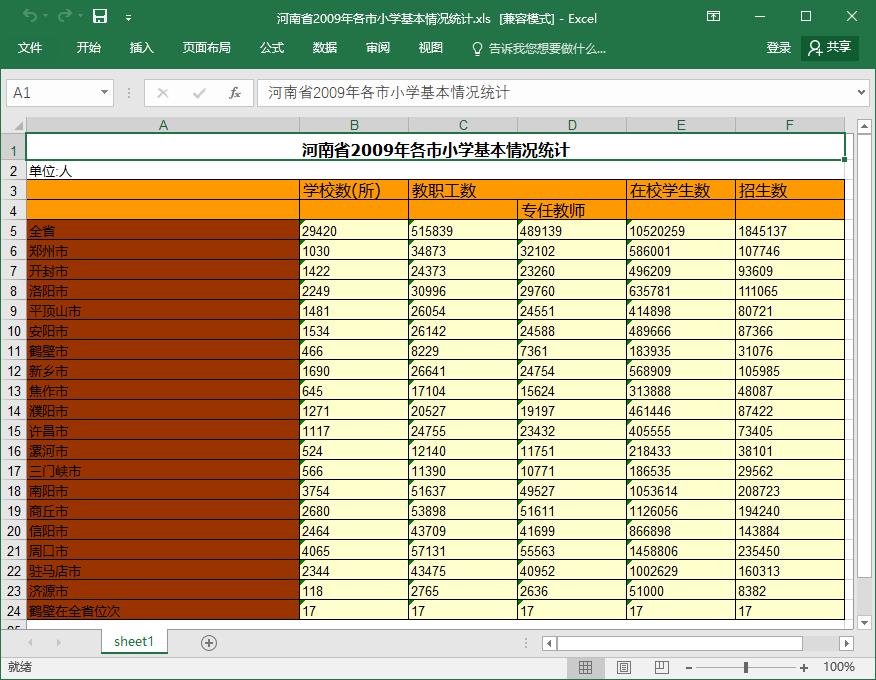Click the Enter checkmark formula icon
This screenshot has width=876, height=680.
point(199,93)
